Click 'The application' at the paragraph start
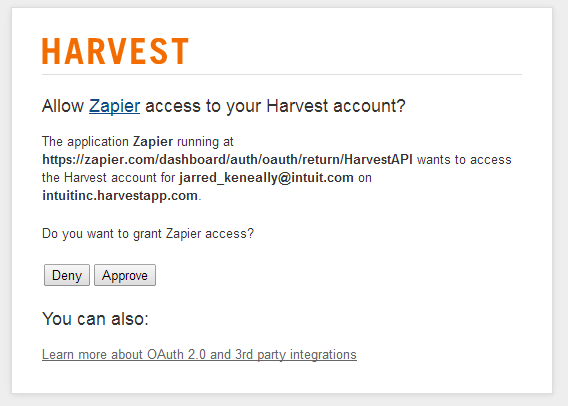 pyautogui.click(x=85, y=142)
